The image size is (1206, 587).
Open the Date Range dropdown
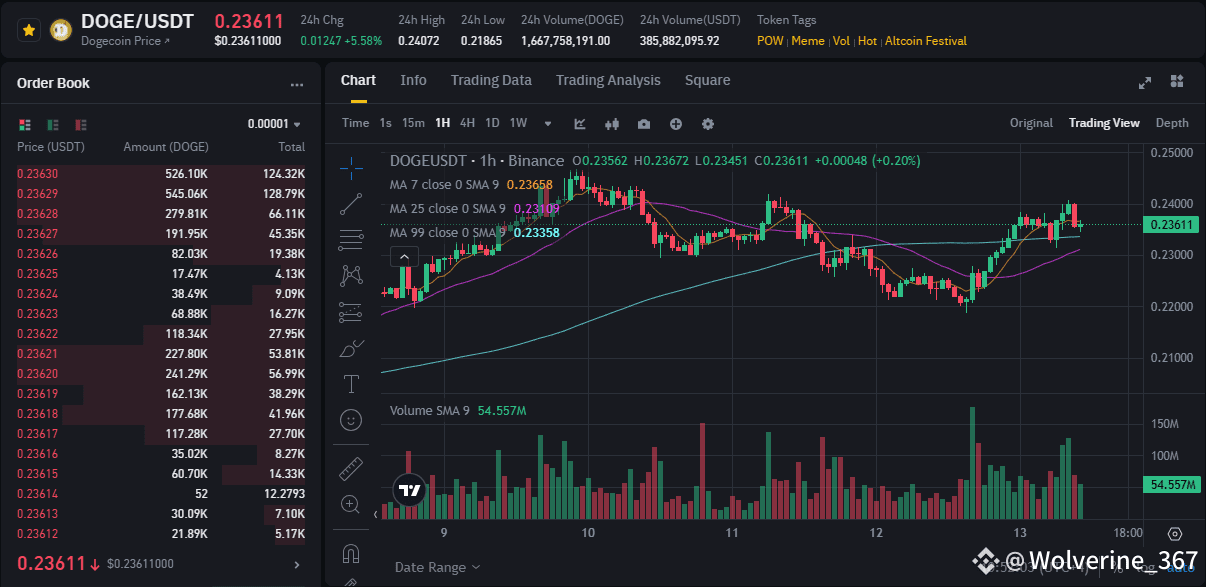pyautogui.click(x=437, y=567)
